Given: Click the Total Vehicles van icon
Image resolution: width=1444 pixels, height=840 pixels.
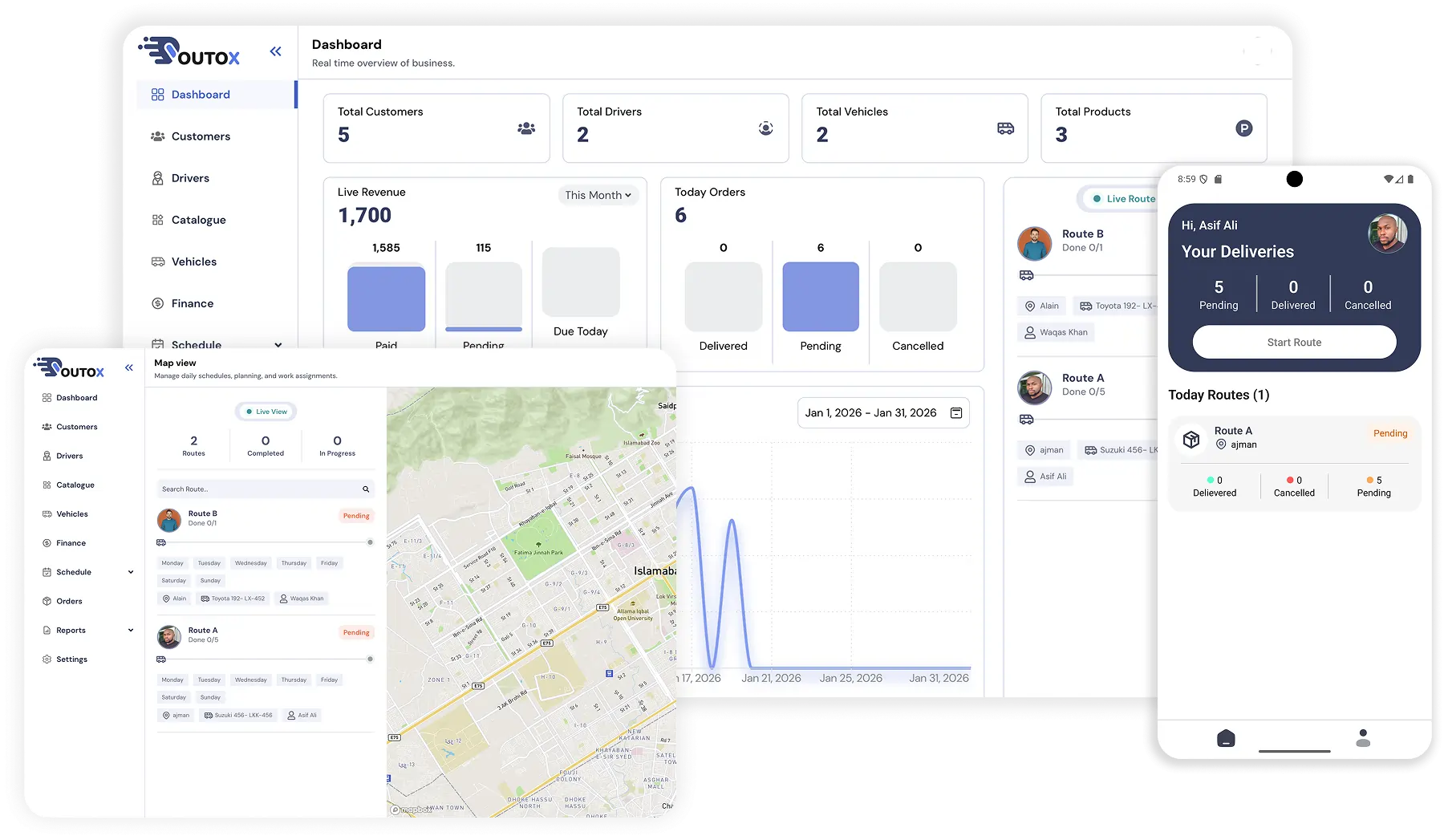Looking at the screenshot, I should point(1005,128).
